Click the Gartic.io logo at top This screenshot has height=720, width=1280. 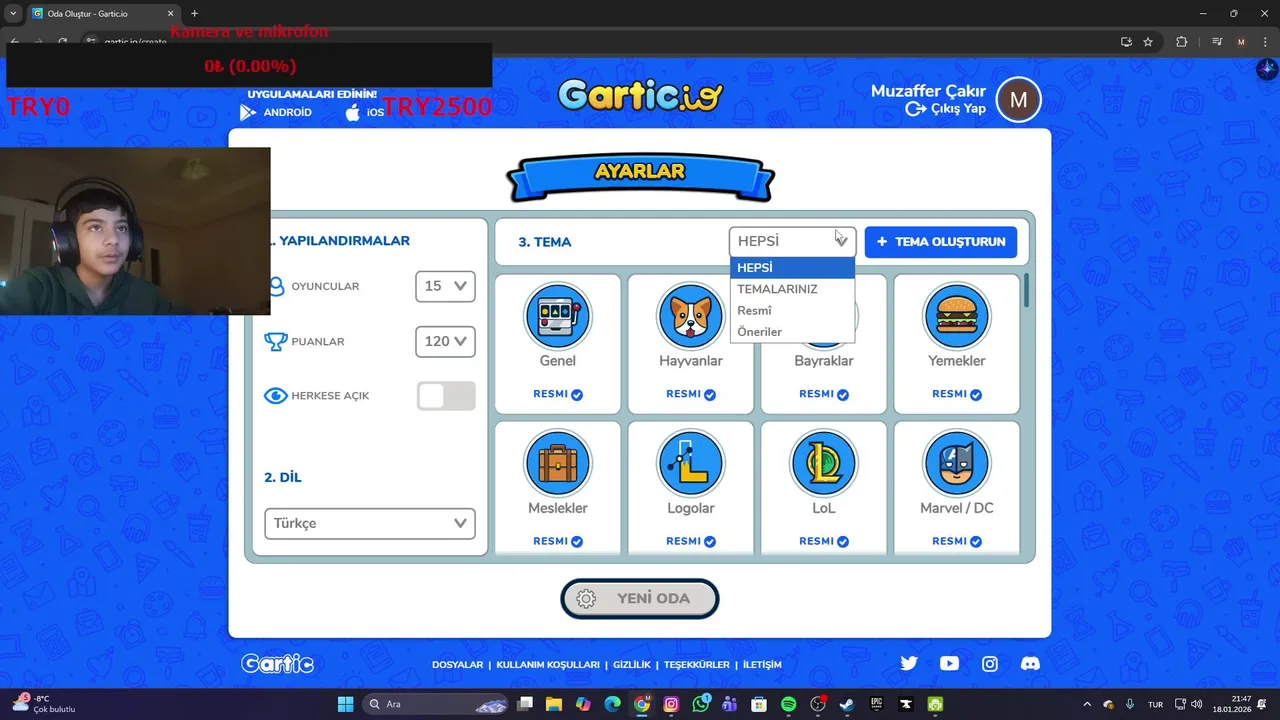pyautogui.click(x=640, y=95)
